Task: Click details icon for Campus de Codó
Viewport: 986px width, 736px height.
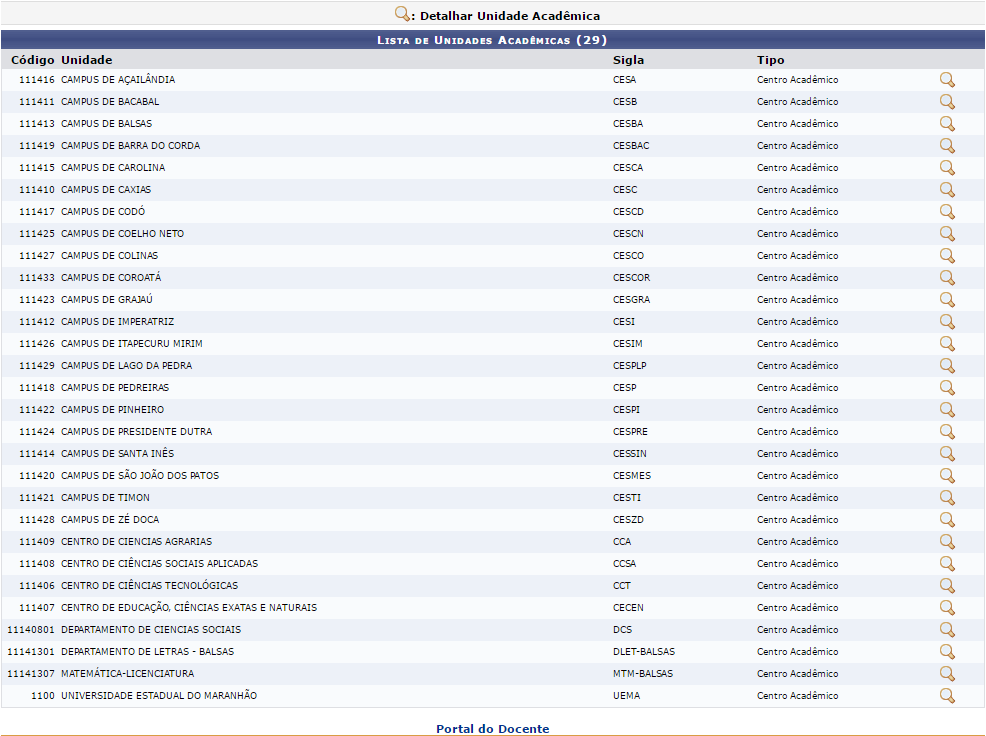Action: coord(946,212)
